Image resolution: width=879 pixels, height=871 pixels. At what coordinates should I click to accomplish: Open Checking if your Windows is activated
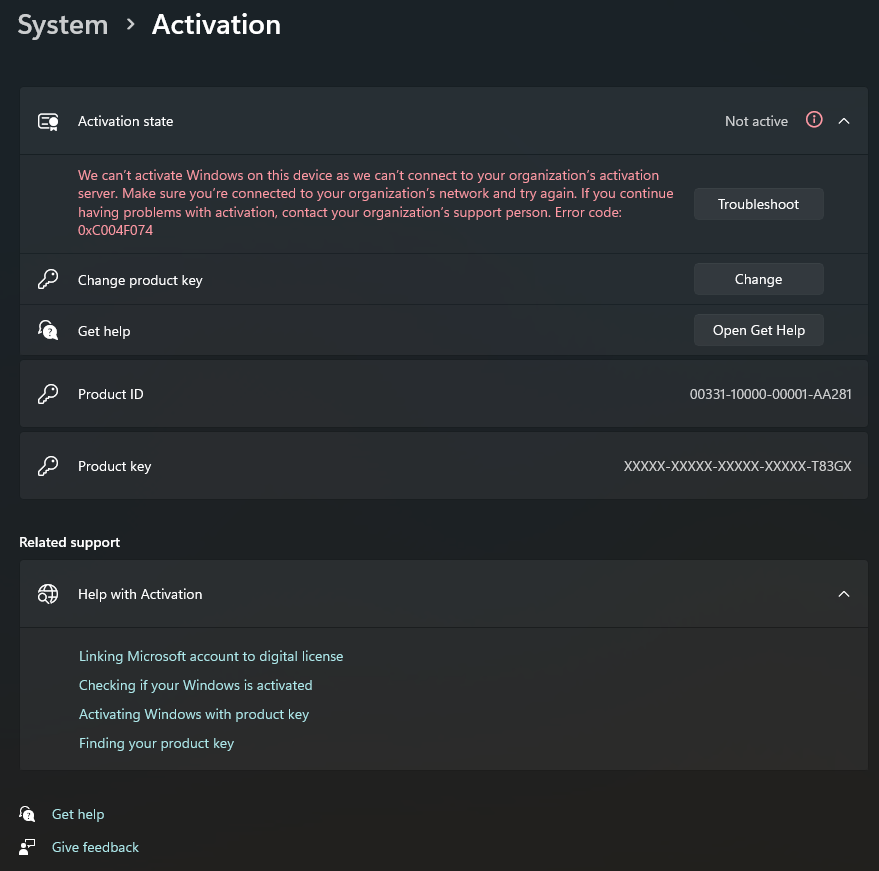tap(196, 685)
